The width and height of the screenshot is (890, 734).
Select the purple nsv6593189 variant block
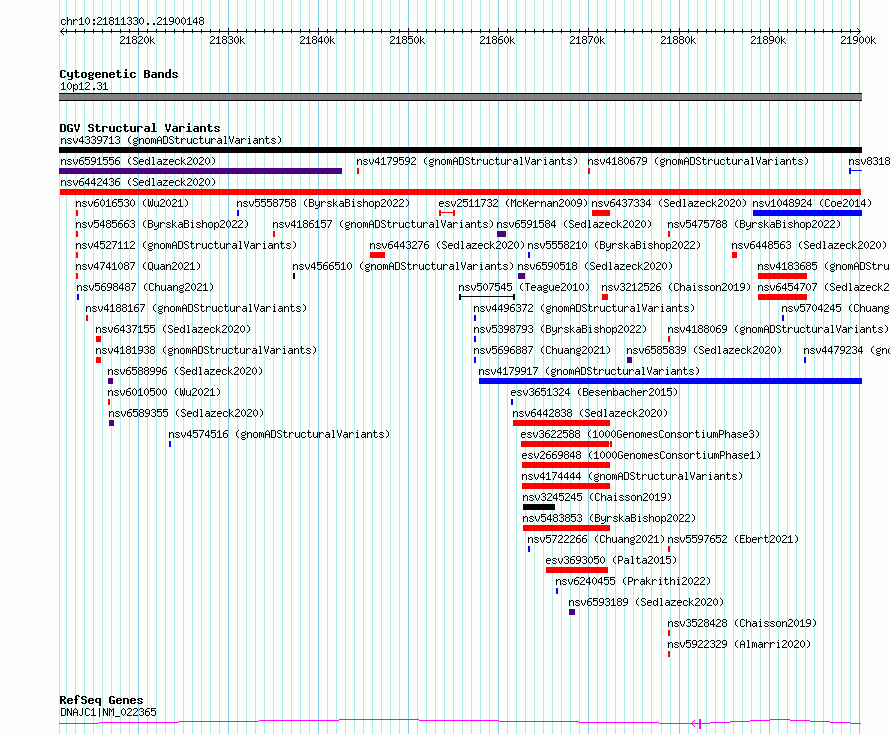pos(572,612)
